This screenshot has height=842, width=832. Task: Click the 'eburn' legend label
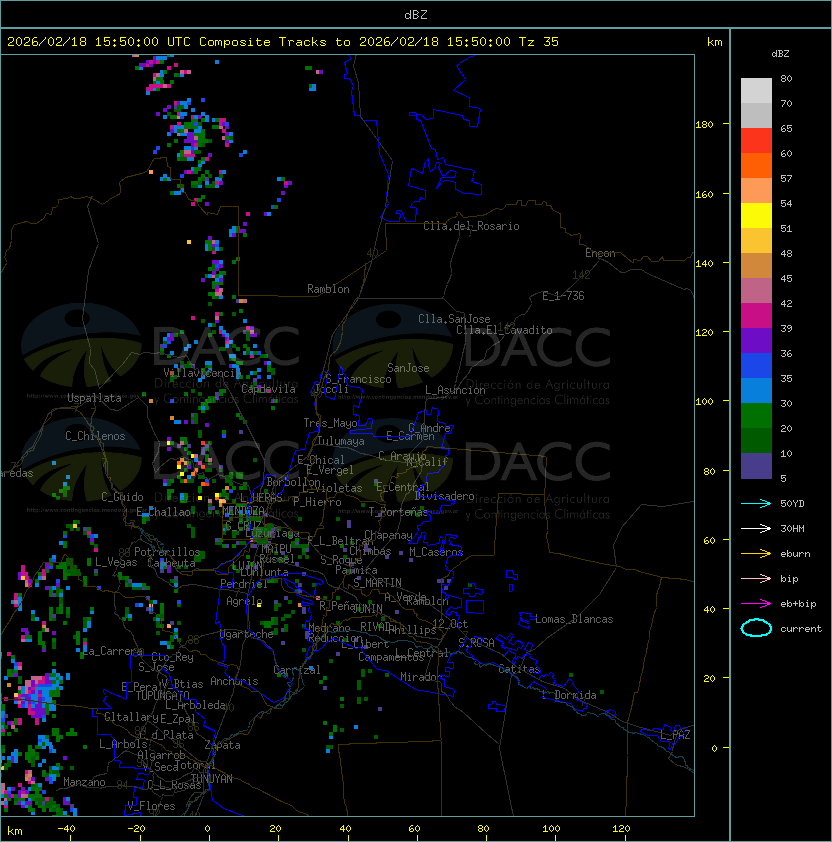point(795,554)
